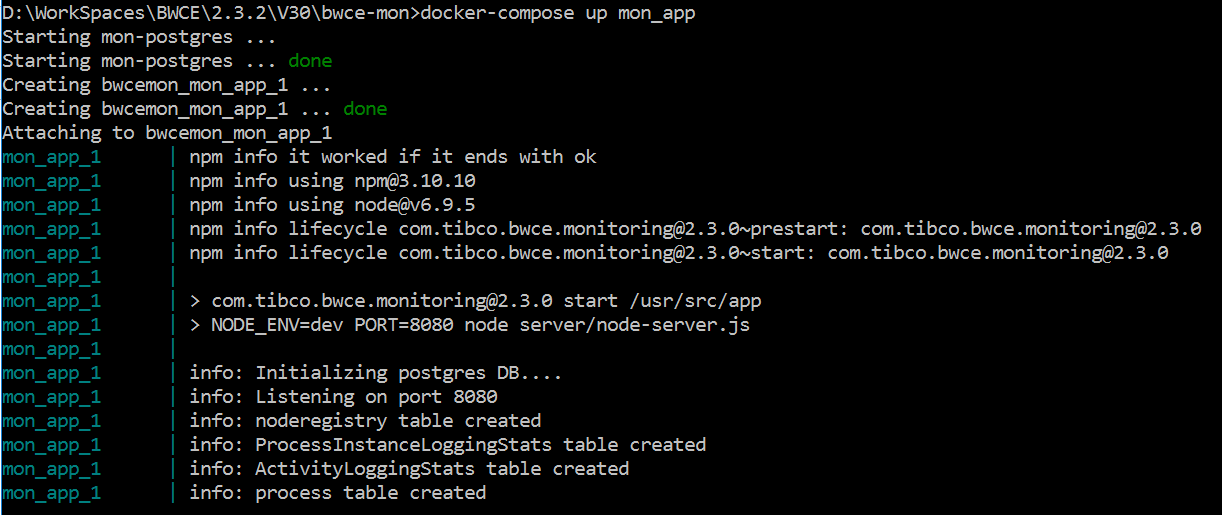Click the monitoring@2.3.0~start lifecycle line
Viewport: 1222px width, 515px height.
[x=678, y=253]
